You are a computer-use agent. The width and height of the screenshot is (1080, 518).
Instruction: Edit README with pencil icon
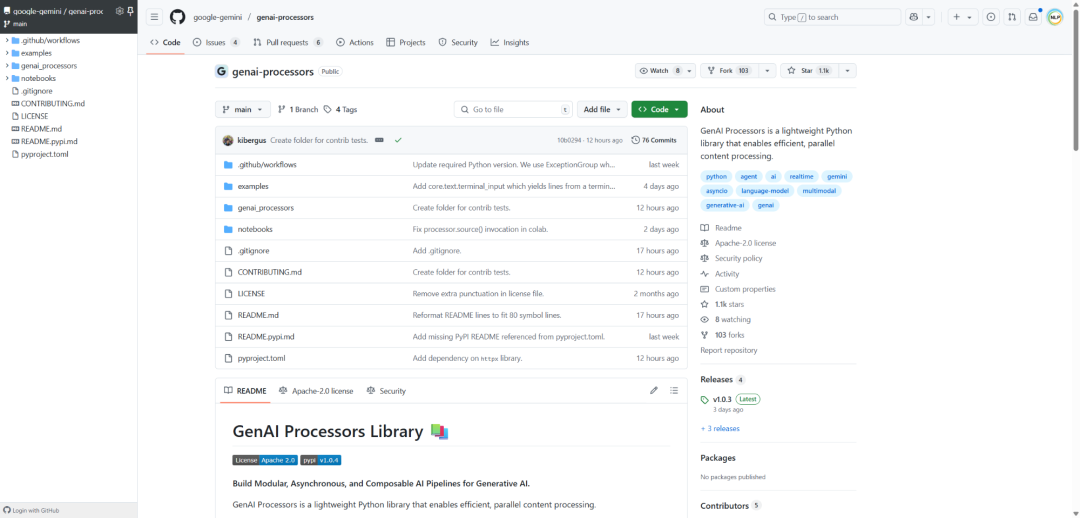pos(654,391)
